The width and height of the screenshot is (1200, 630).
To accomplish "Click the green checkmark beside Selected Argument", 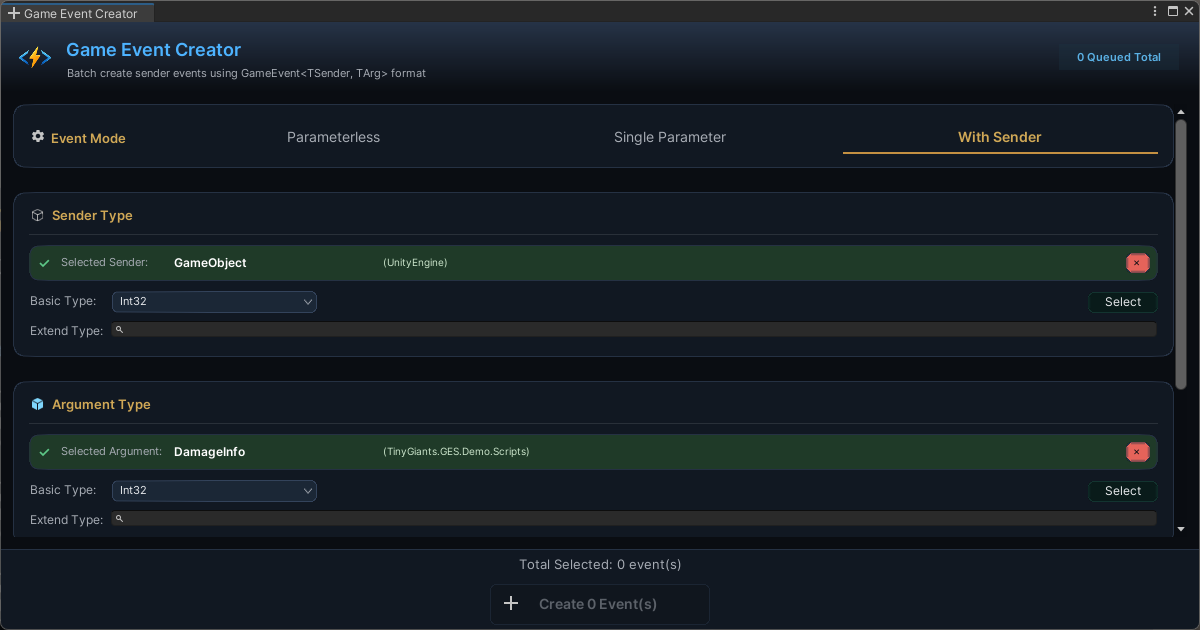I will [x=45, y=452].
